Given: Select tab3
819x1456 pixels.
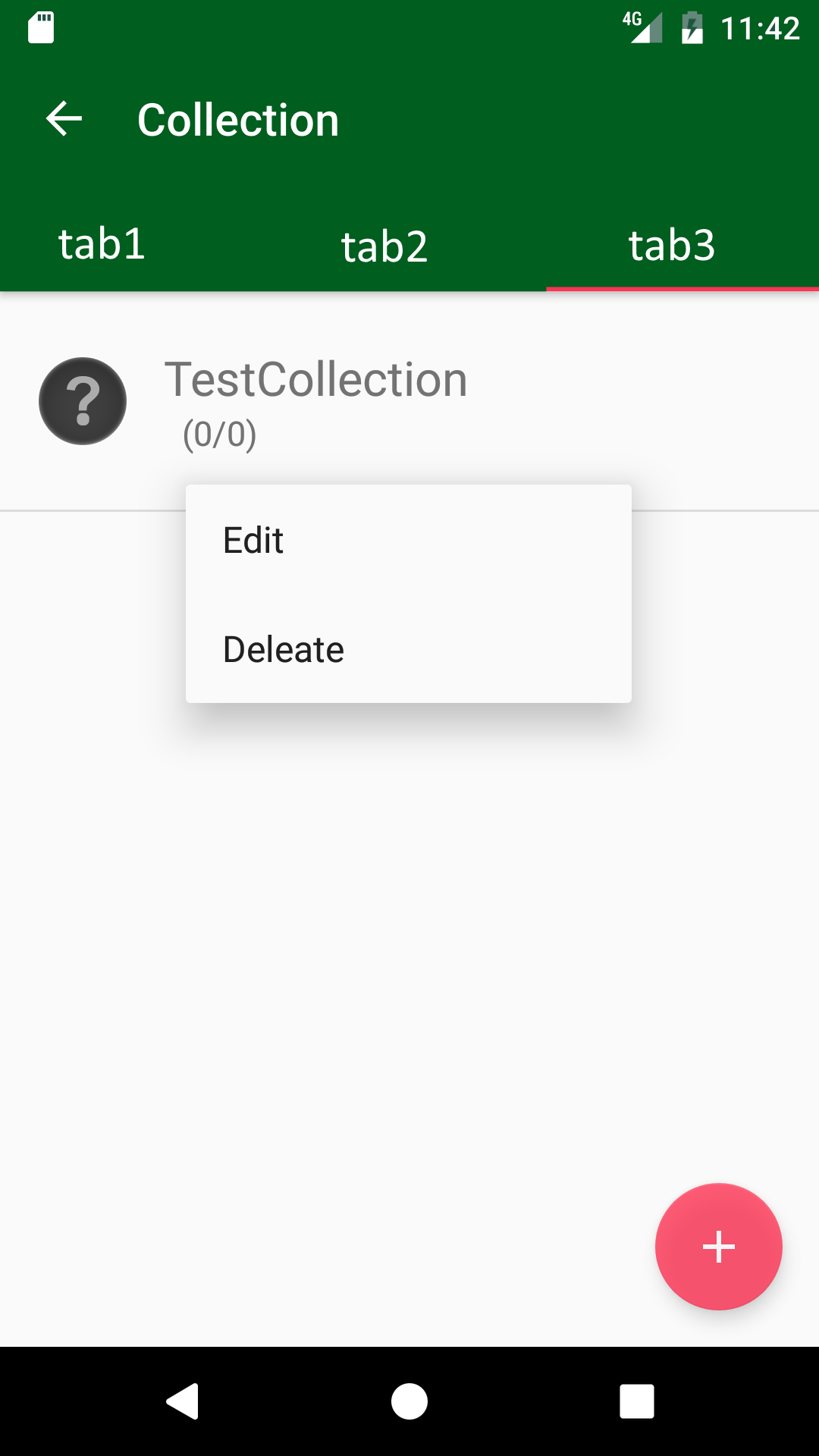Looking at the screenshot, I should pos(671,245).
